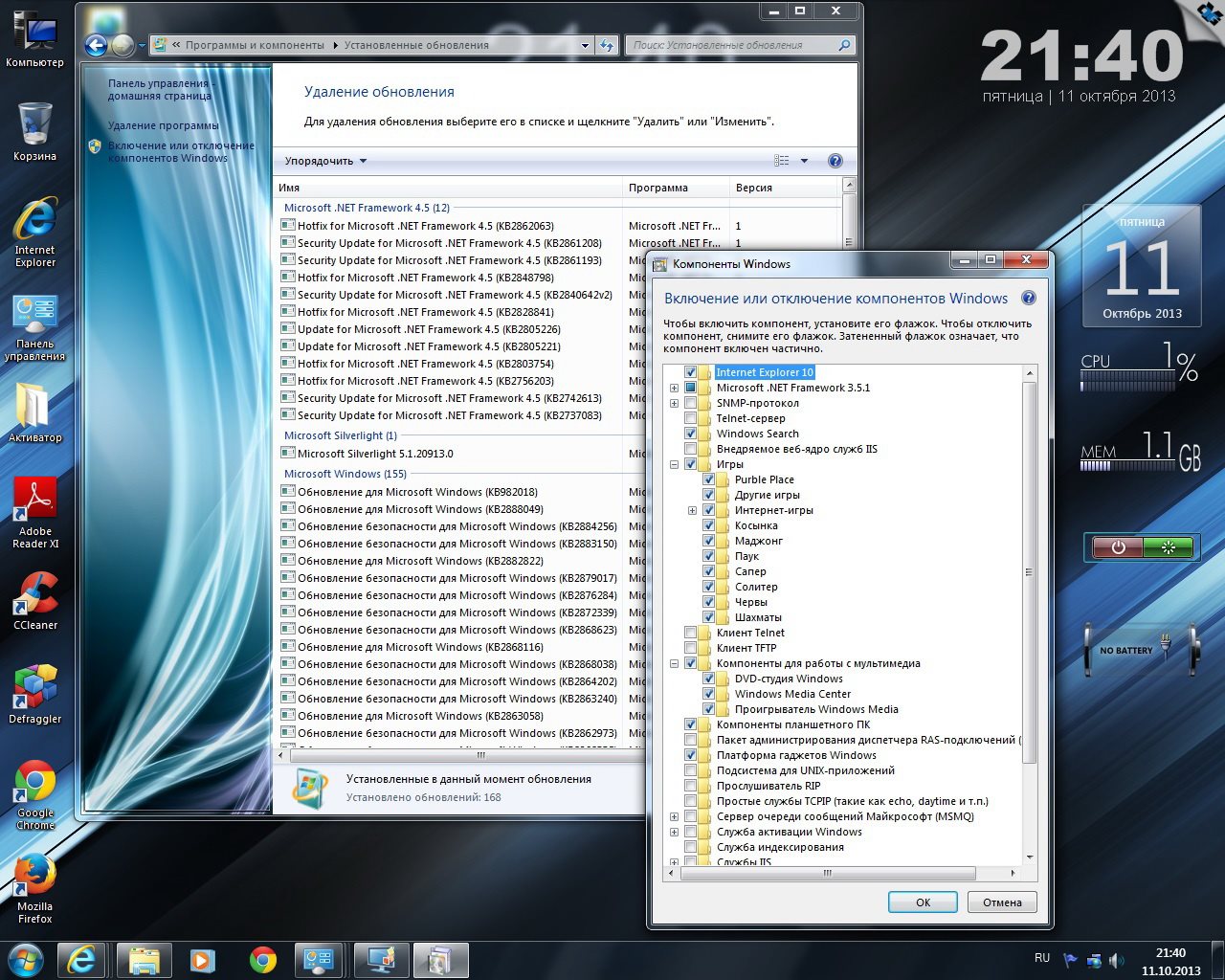Click Отмена button in components dialog
This screenshot has width=1225, height=980.
1002,902
